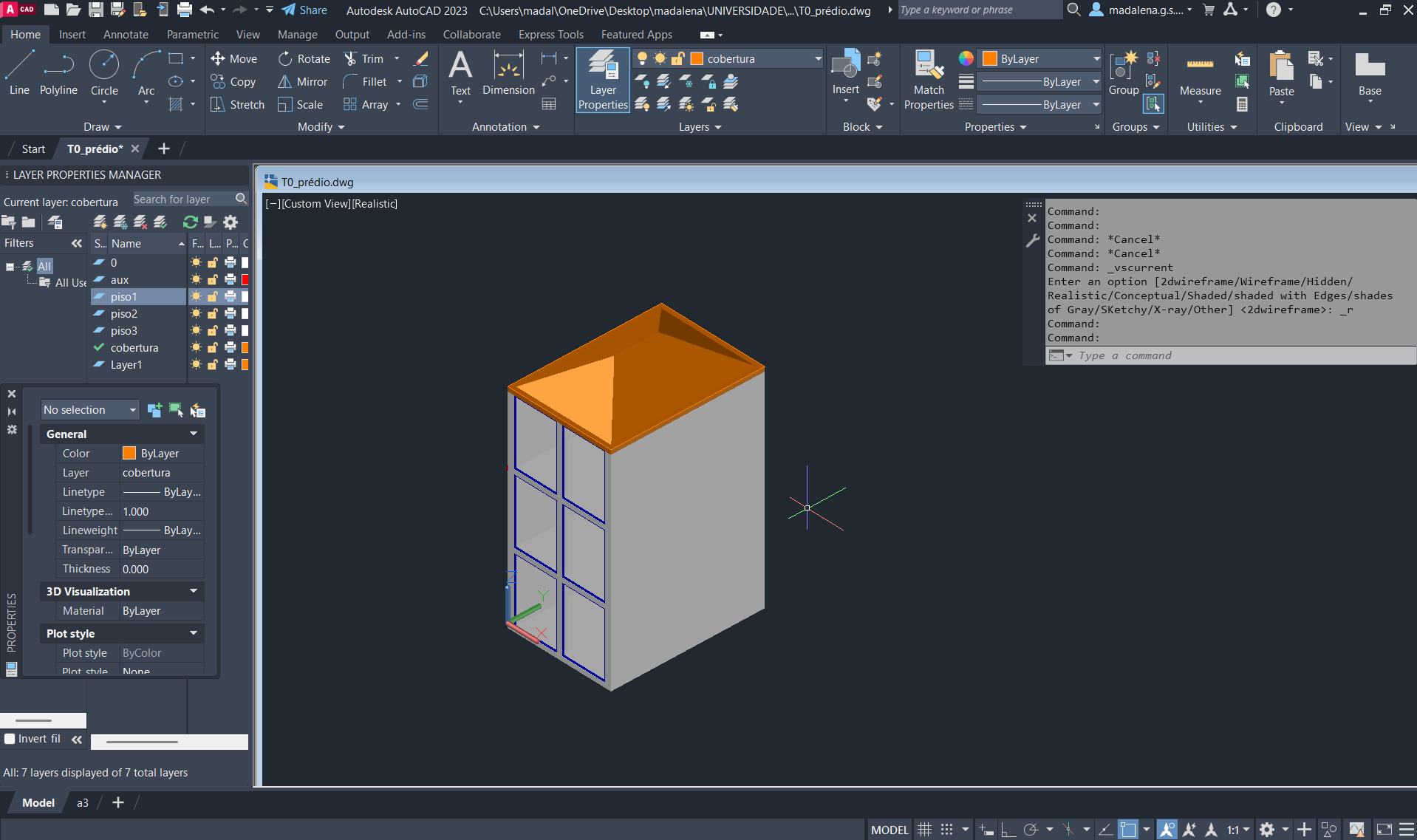This screenshot has height=840, width=1417.
Task: Switch to the Annotate ribbon tab
Action: 126,35
